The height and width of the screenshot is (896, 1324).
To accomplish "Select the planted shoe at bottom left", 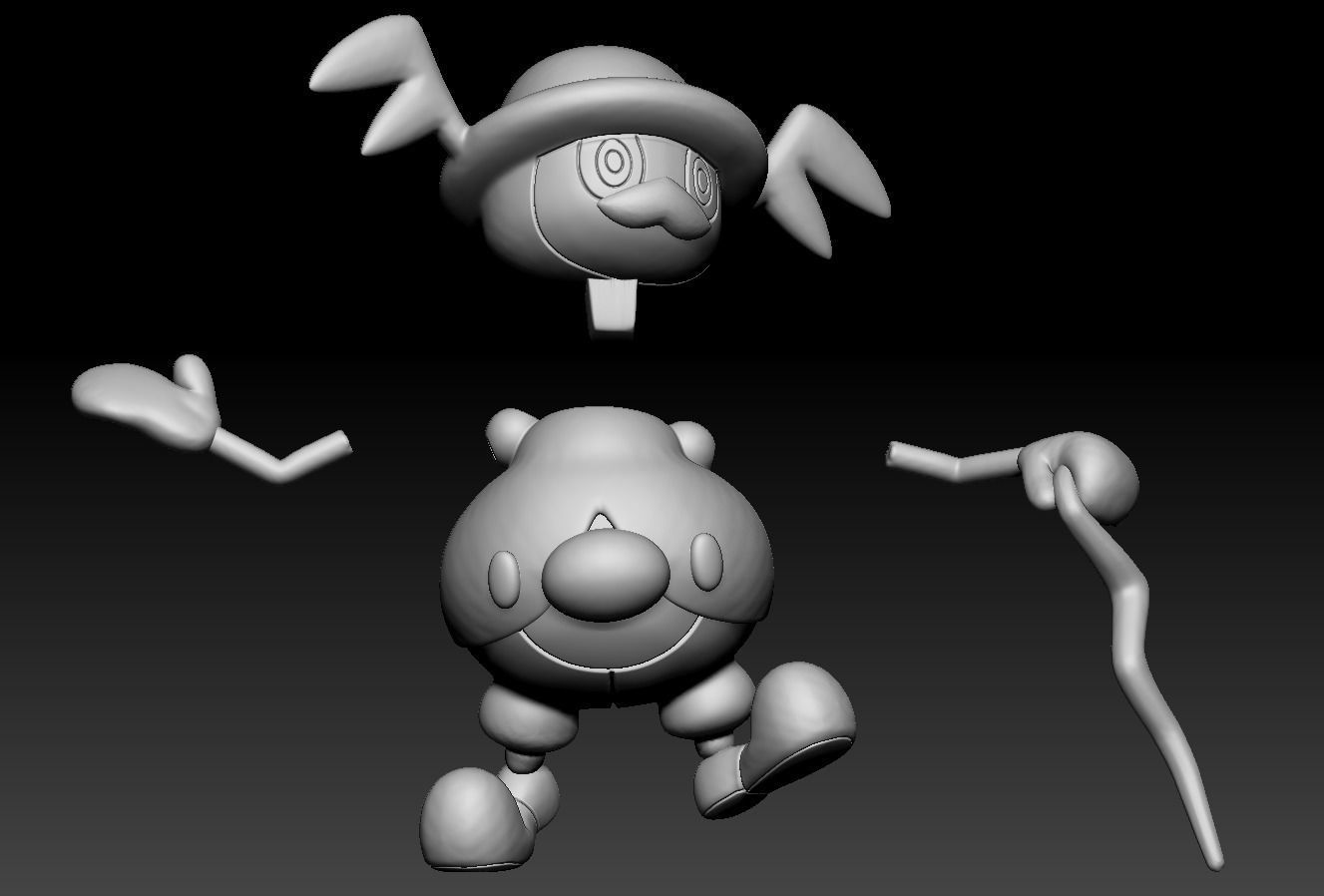I will tap(477, 816).
